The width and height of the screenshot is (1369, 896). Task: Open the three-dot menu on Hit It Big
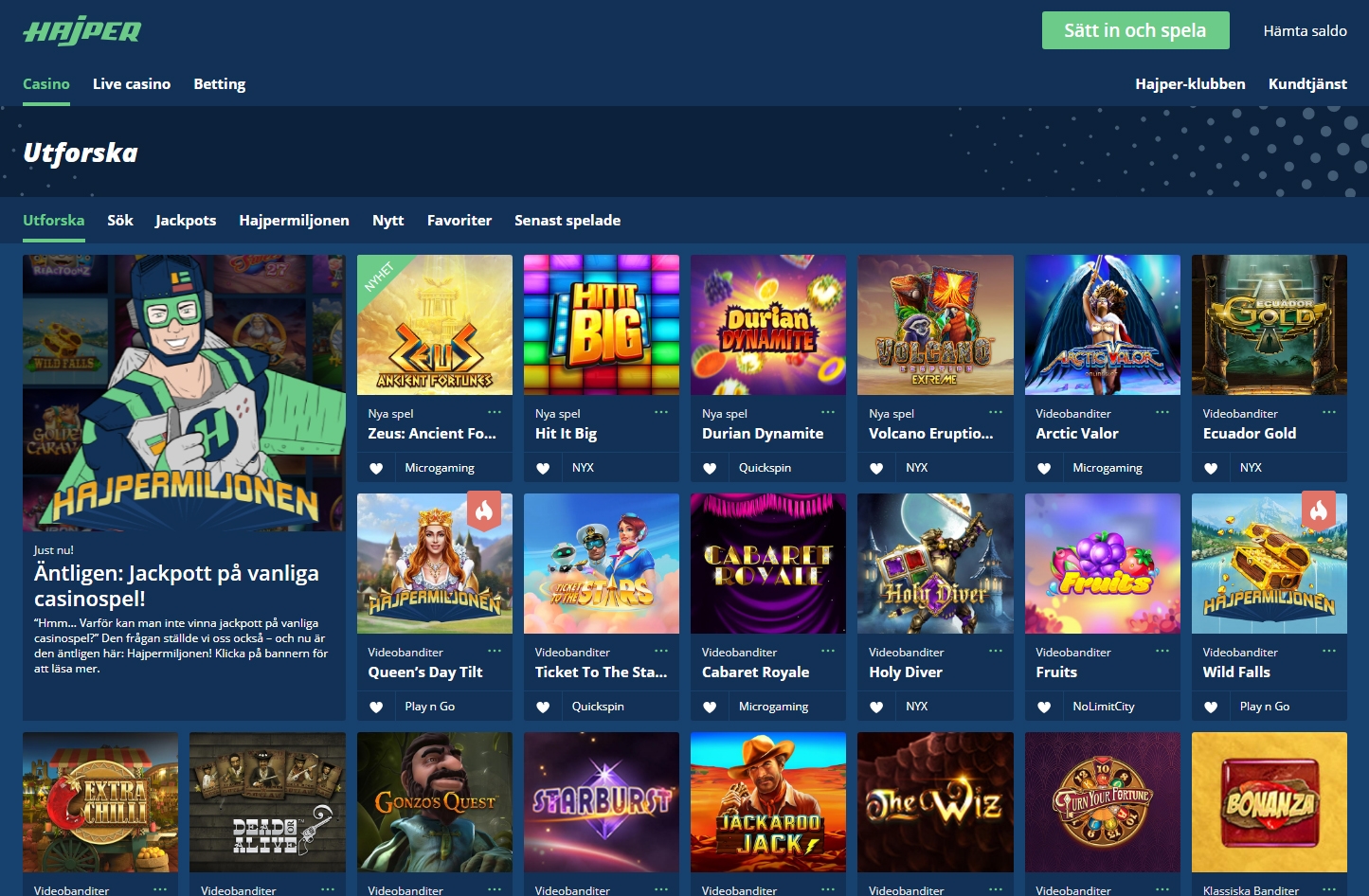(x=661, y=412)
